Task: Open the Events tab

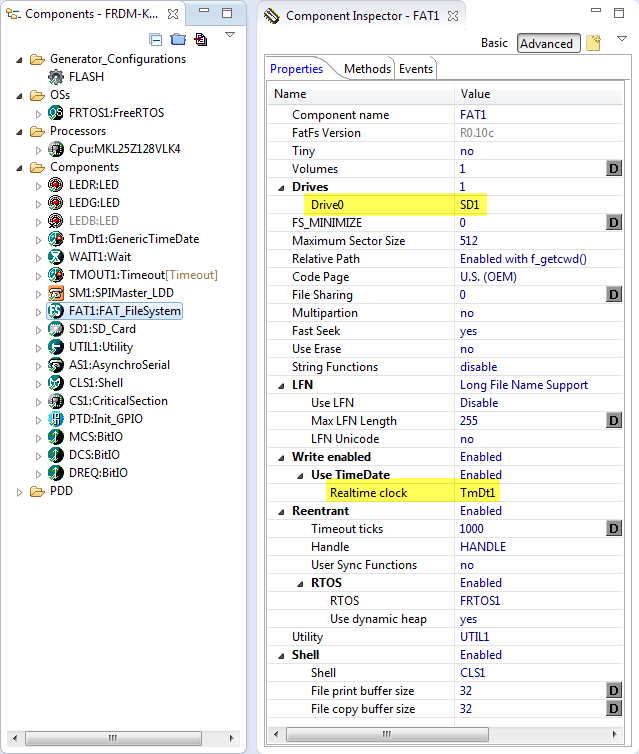Action: tap(416, 69)
